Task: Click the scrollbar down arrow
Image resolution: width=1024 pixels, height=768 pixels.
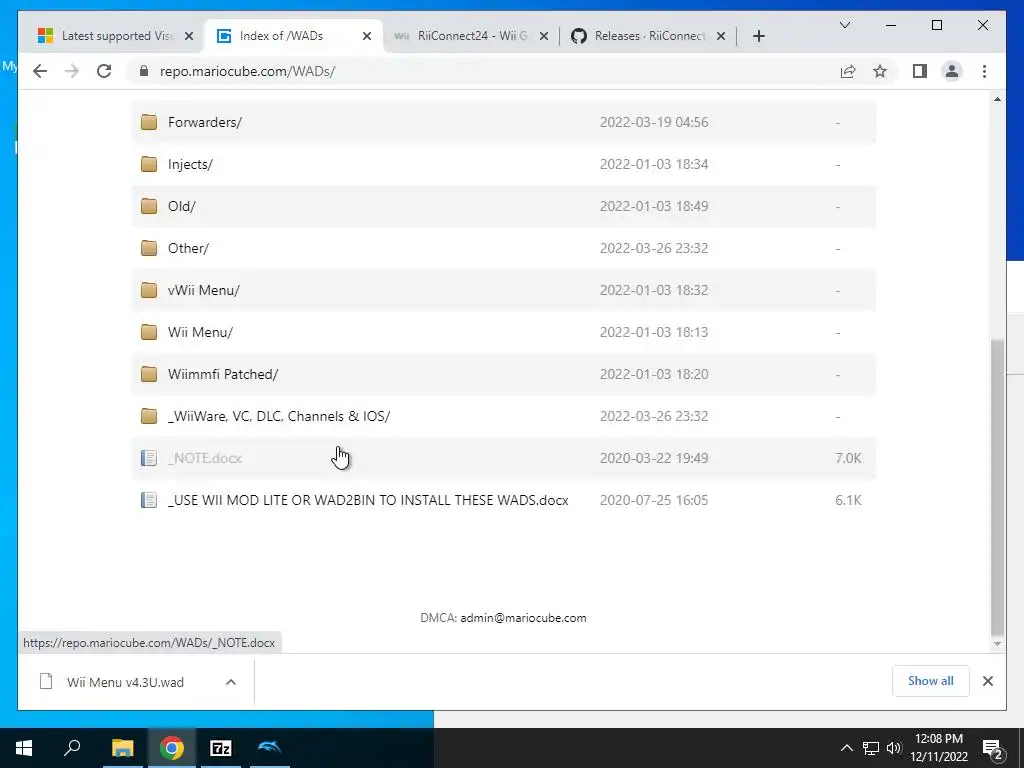Action: click(x=997, y=644)
